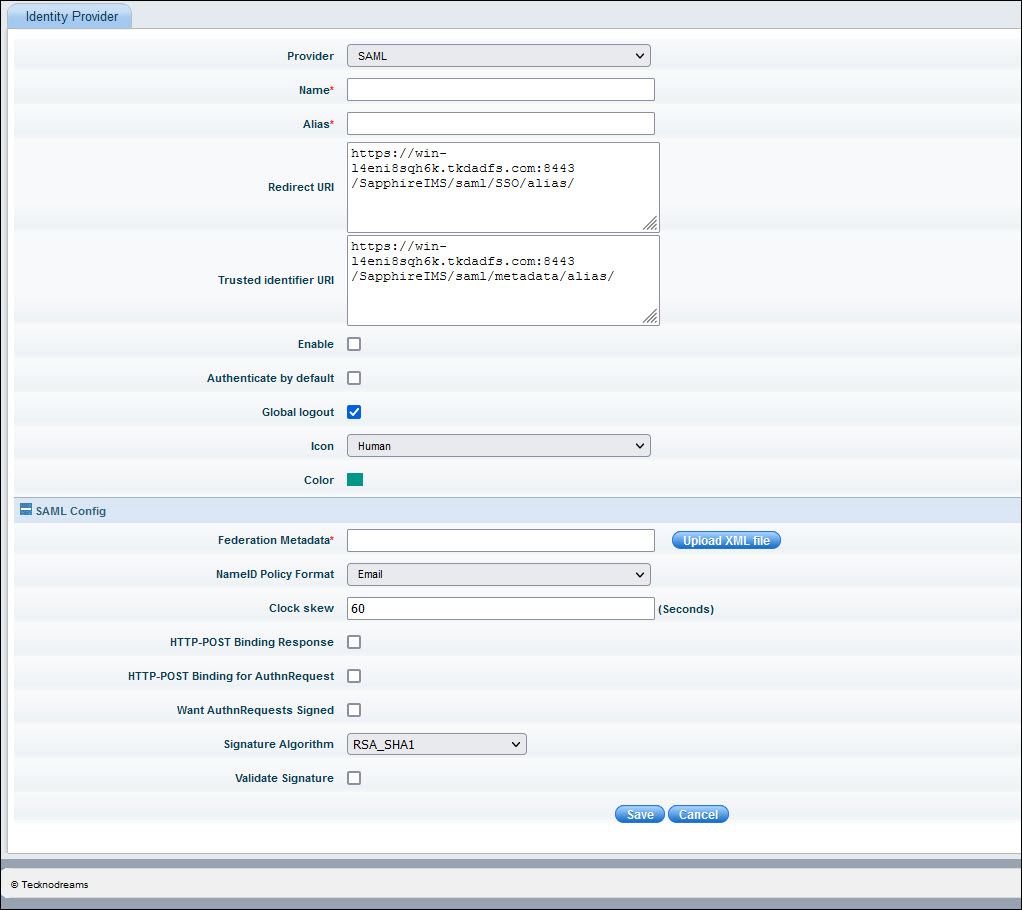The height and width of the screenshot is (910, 1022).
Task: Focus the Alias text field
Action: 500,124
